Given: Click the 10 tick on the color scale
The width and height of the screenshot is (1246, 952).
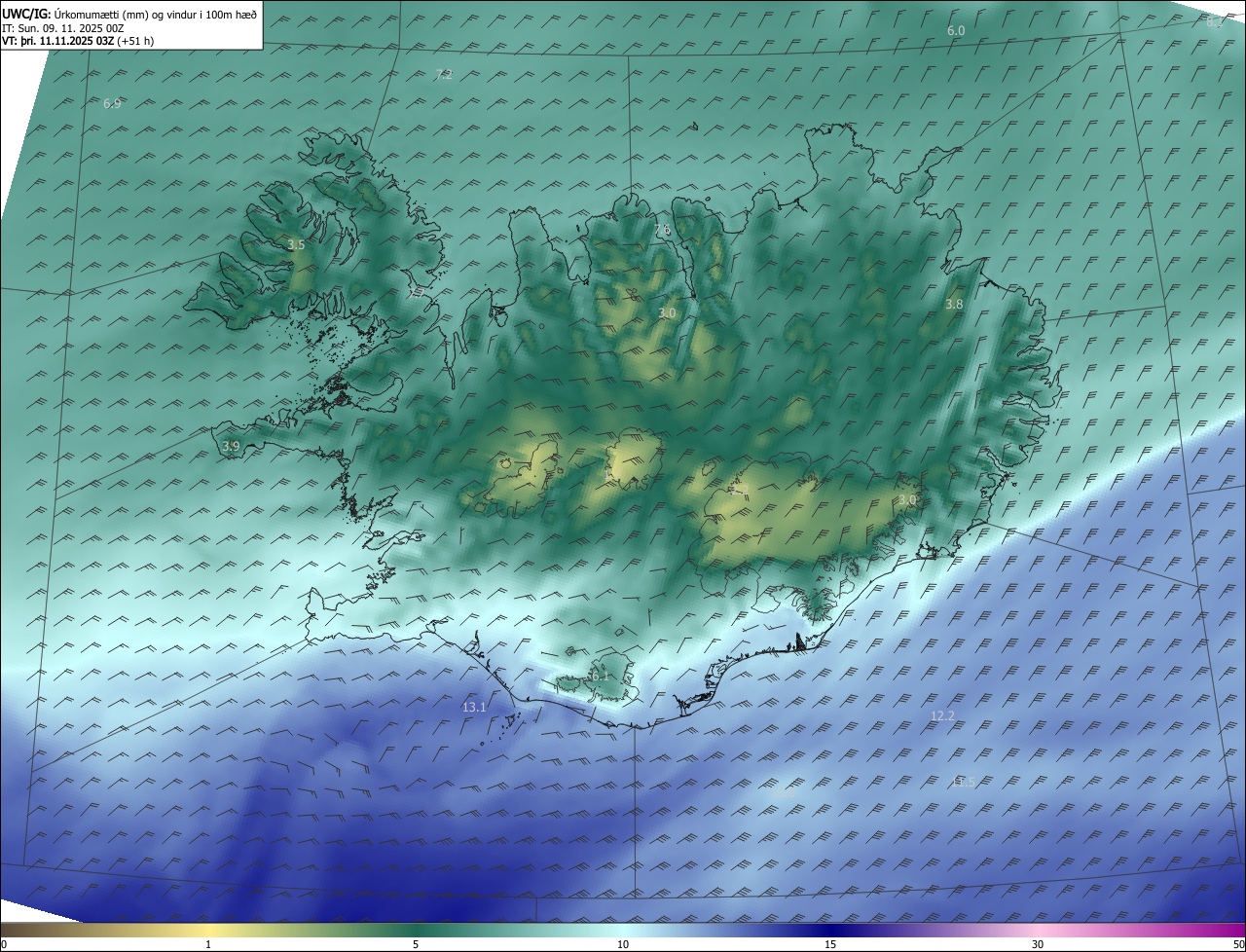Looking at the screenshot, I should [x=623, y=944].
